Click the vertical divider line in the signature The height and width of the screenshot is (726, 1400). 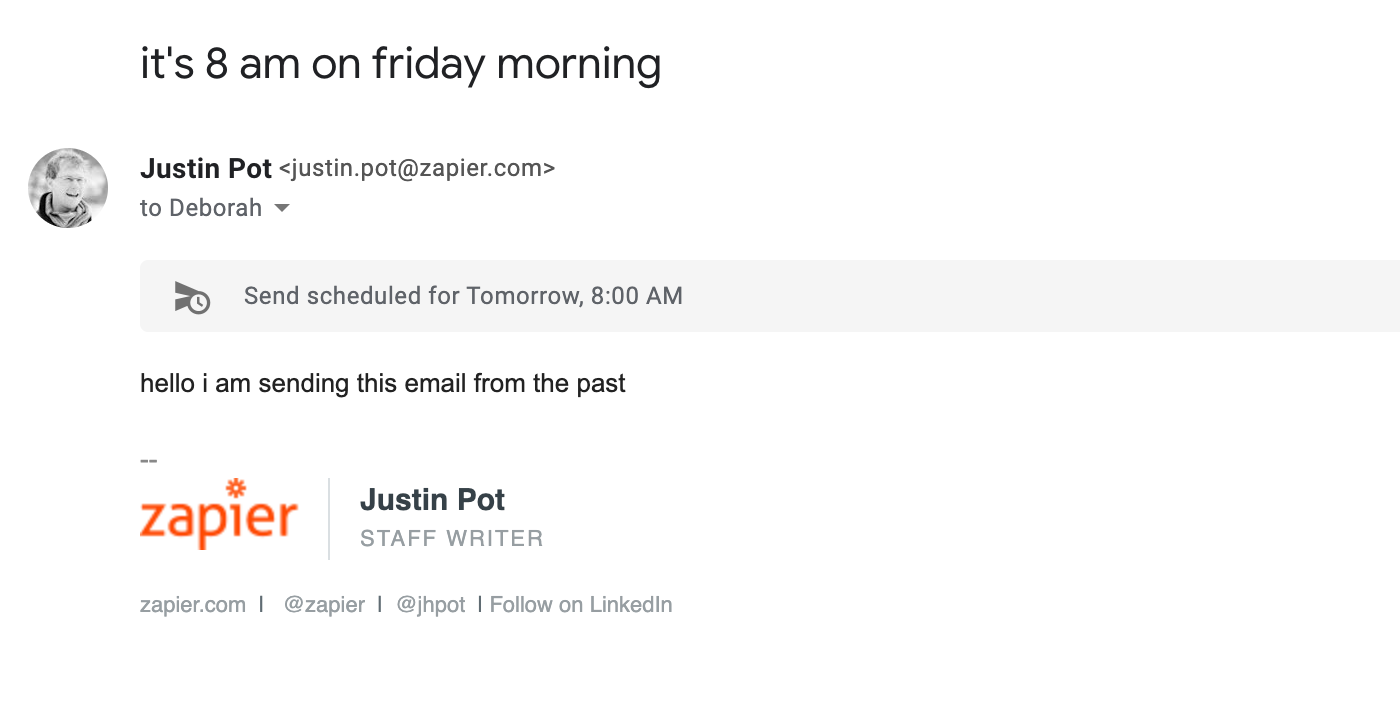point(329,519)
